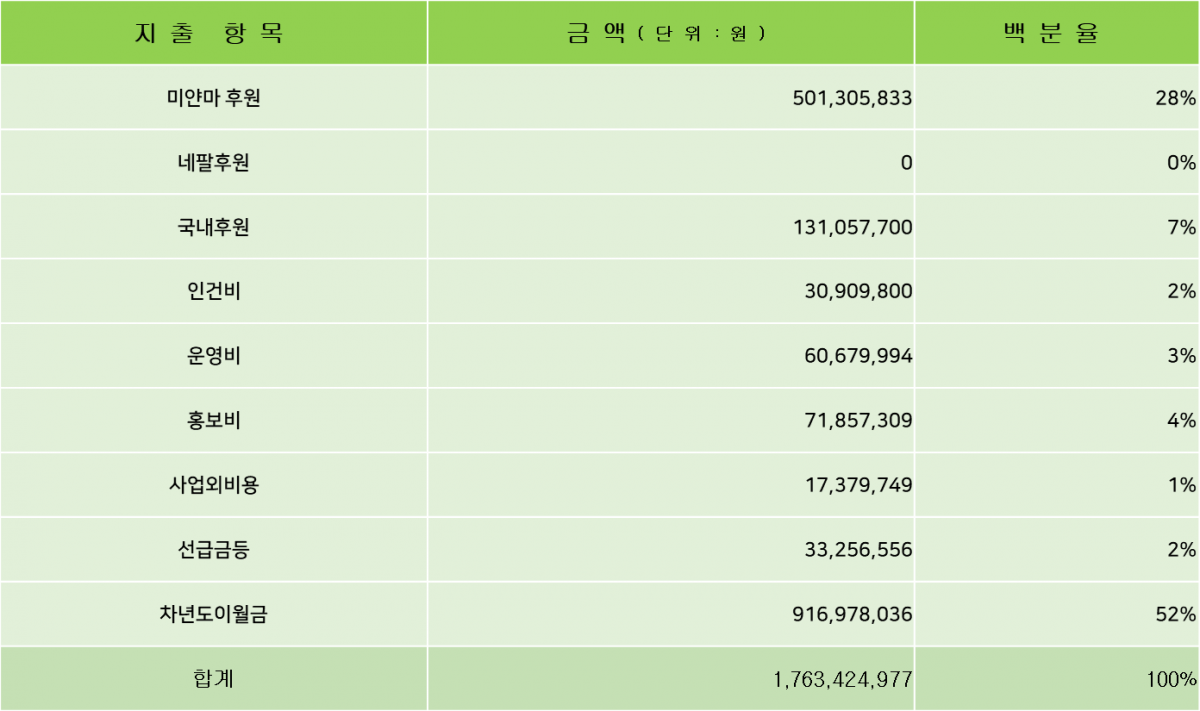The width and height of the screenshot is (1200, 711).
Task: Click the 네팔후원 row label
Action: (x=213, y=162)
